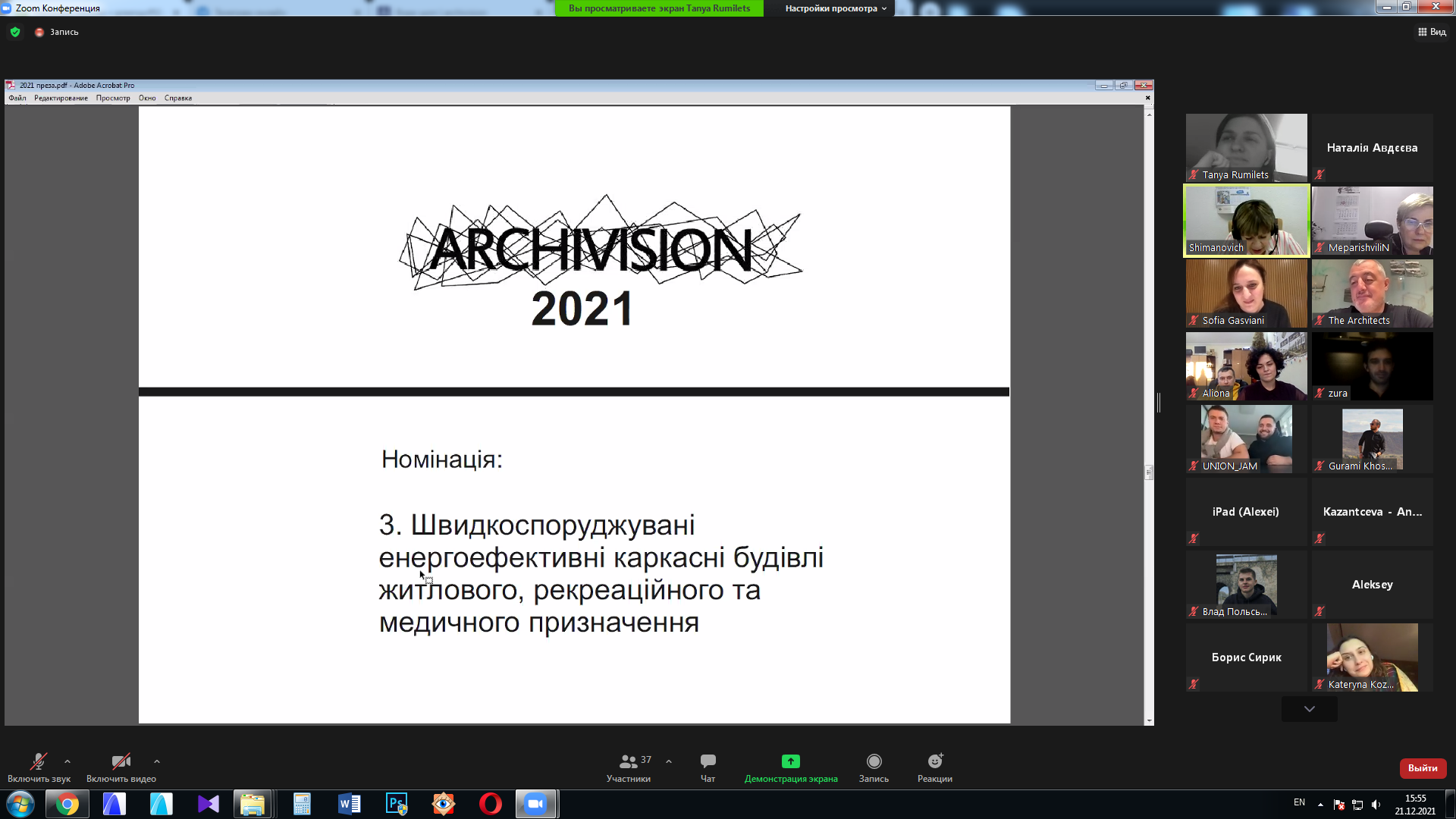
Task: Open Файл menu in Acrobat
Action: coord(17,98)
